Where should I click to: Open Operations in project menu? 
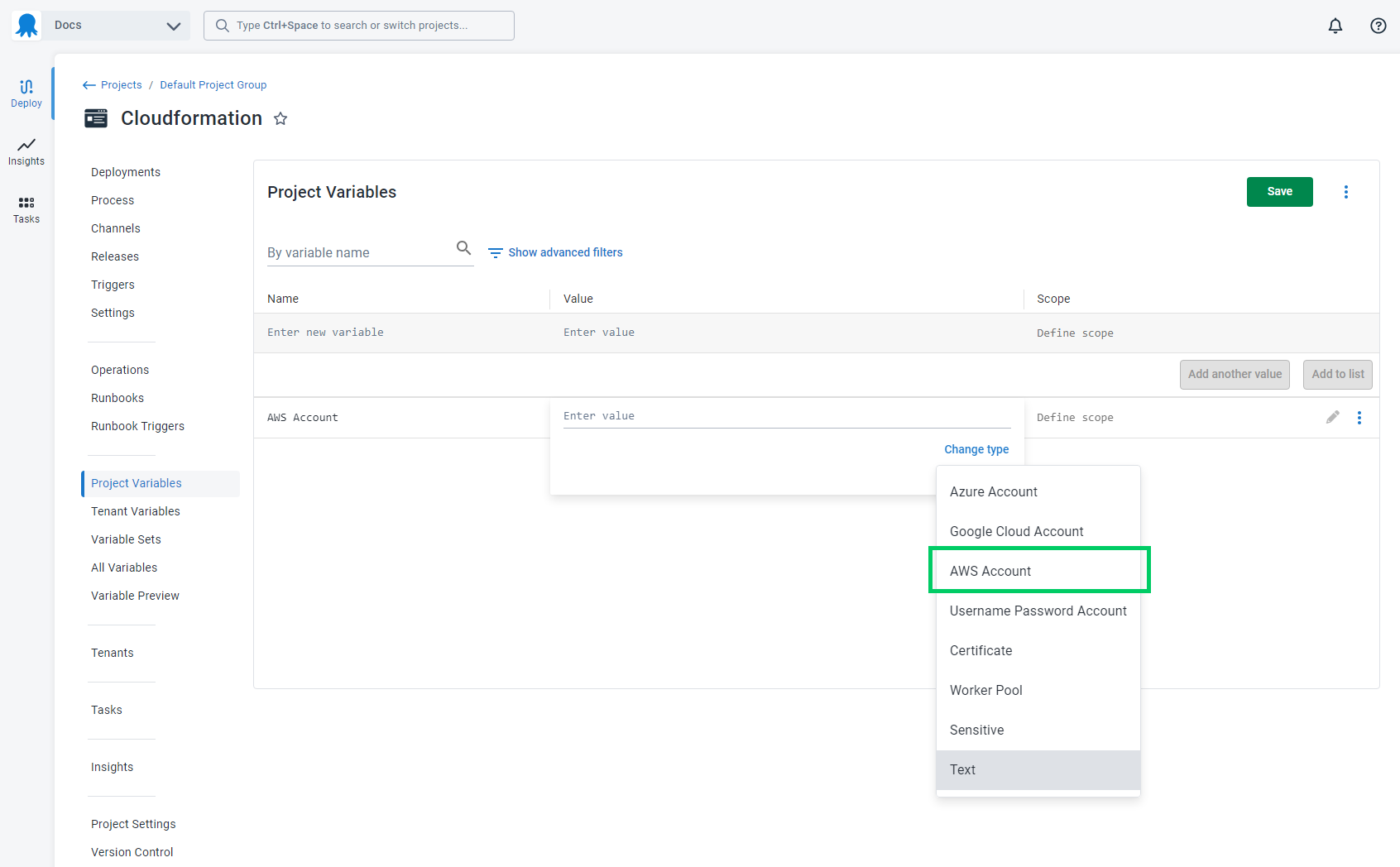click(120, 370)
